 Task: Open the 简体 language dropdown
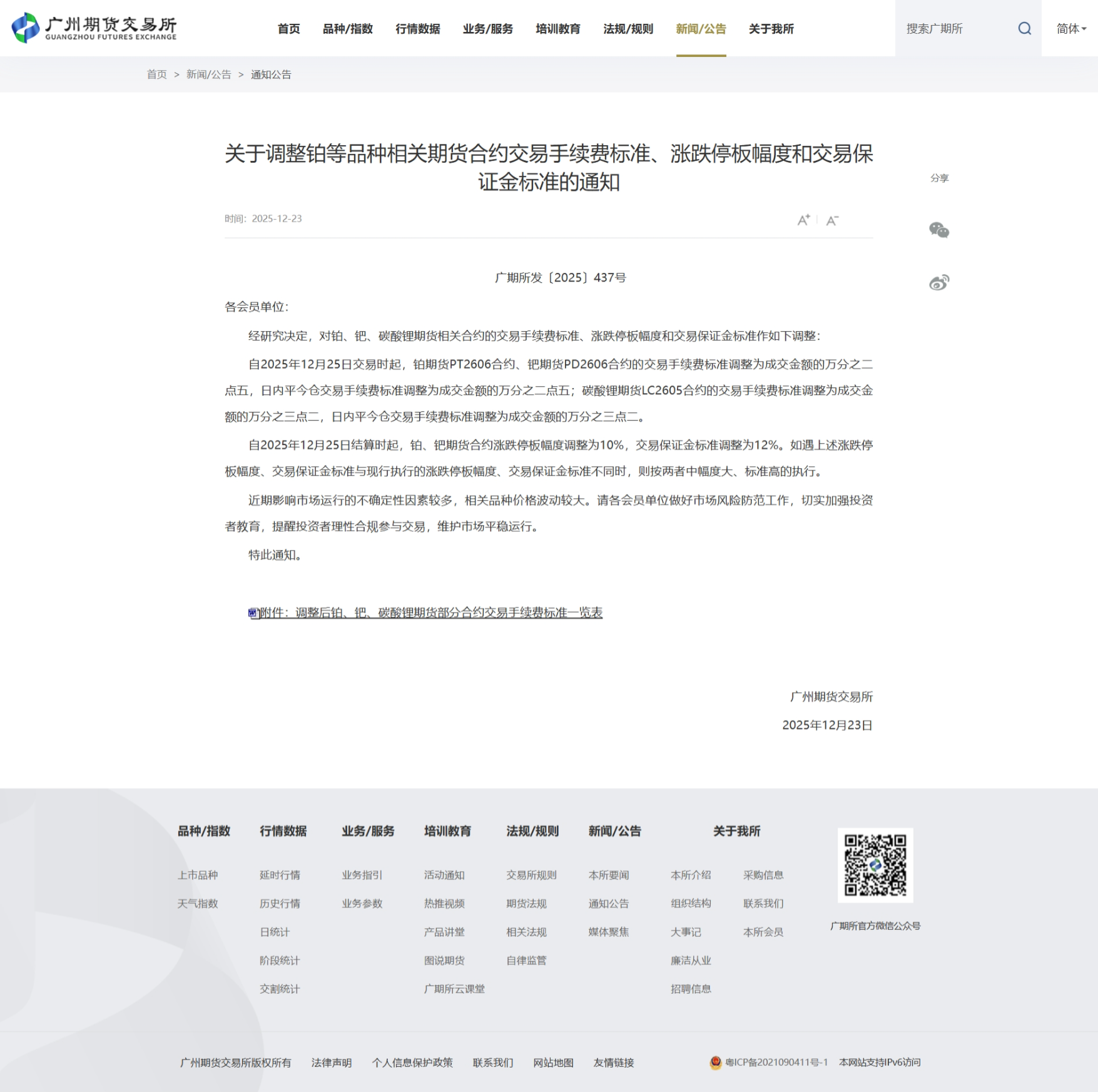(1070, 28)
